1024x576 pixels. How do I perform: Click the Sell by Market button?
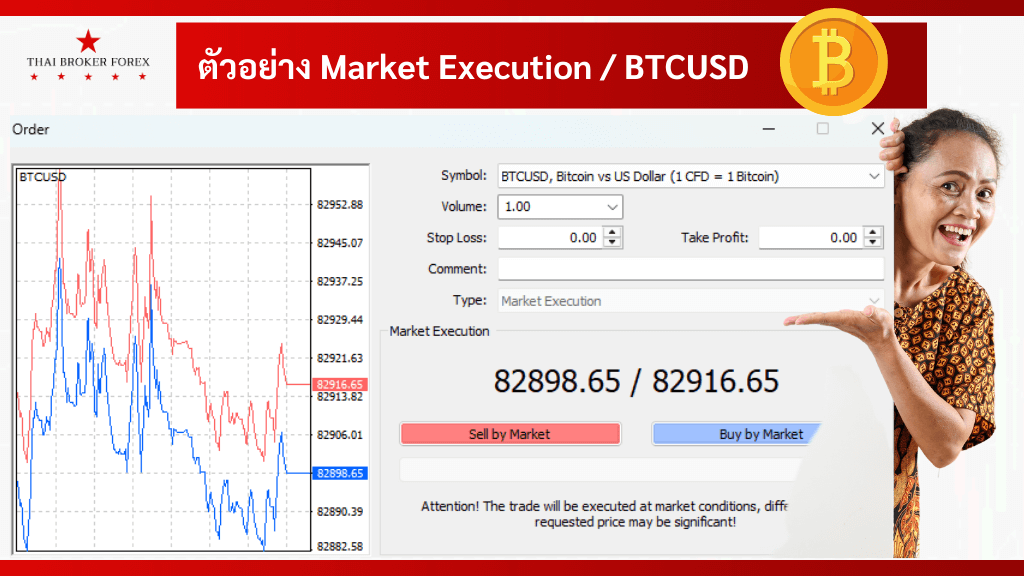coord(510,434)
